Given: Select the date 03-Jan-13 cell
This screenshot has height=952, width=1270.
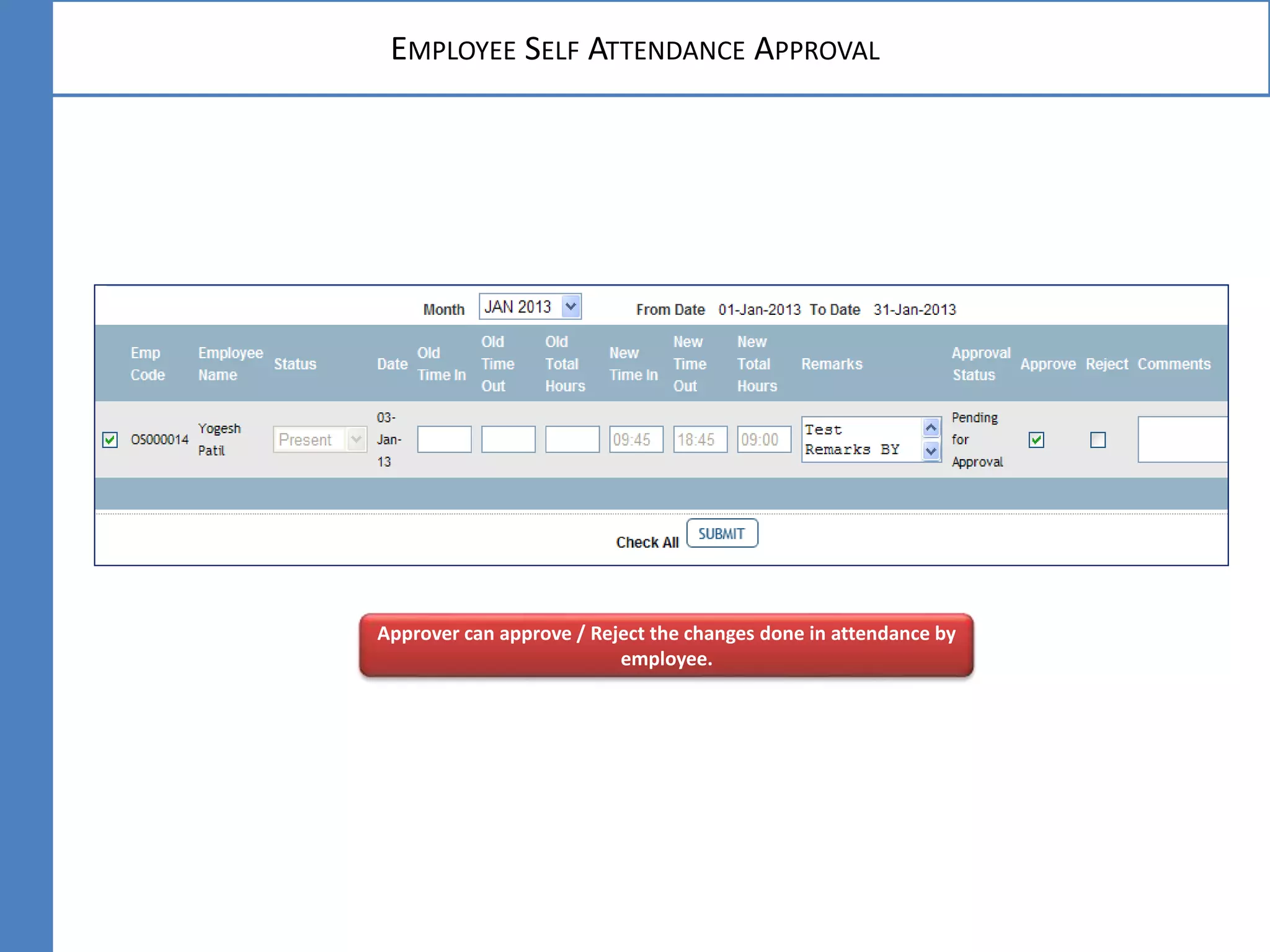Looking at the screenshot, I should pyautogui.click(x=389, y=439).
